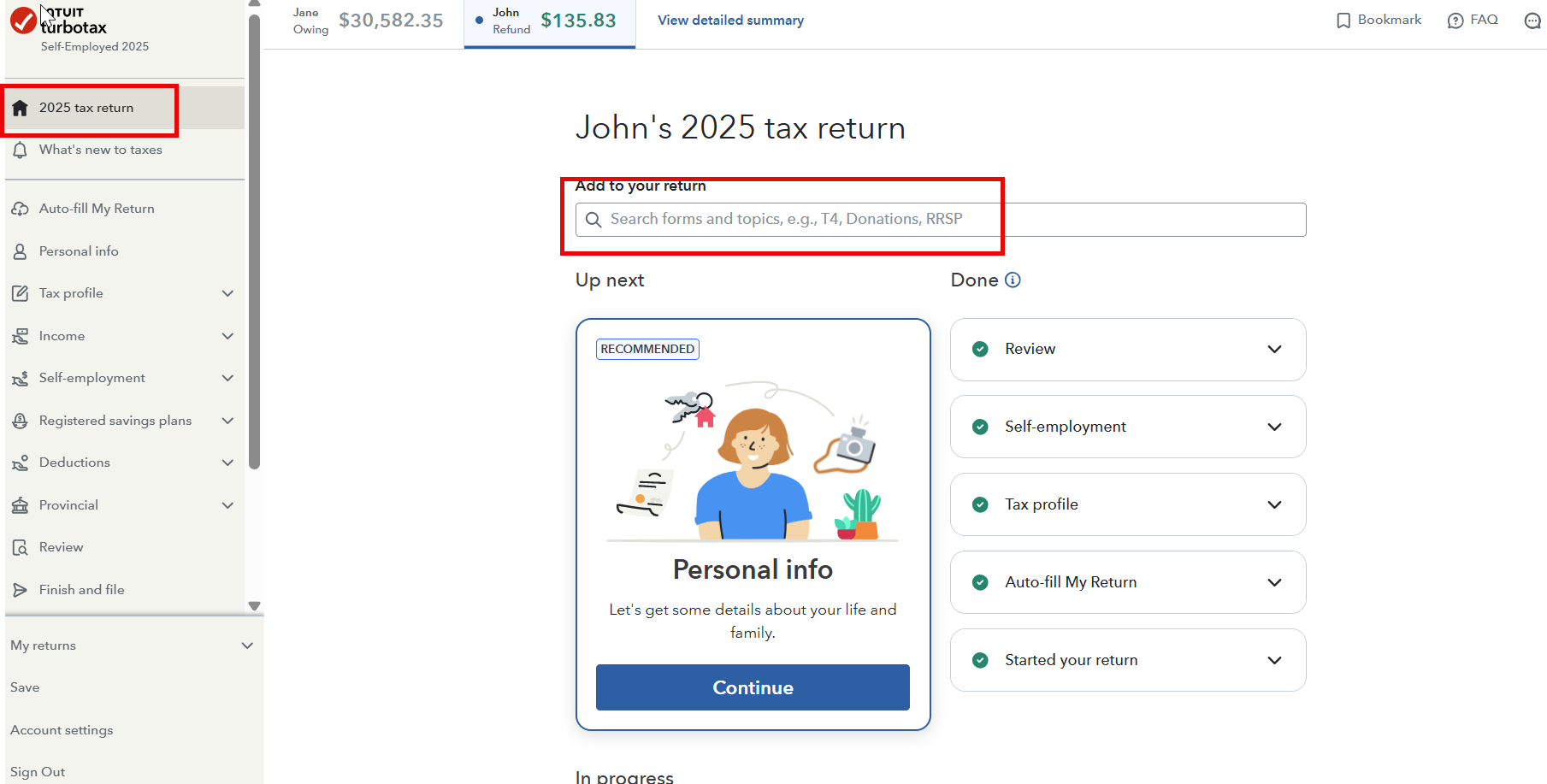Viewport: 1547px width, 784px height.
Task: Expand the My returns section
Action: click(247, 645)
